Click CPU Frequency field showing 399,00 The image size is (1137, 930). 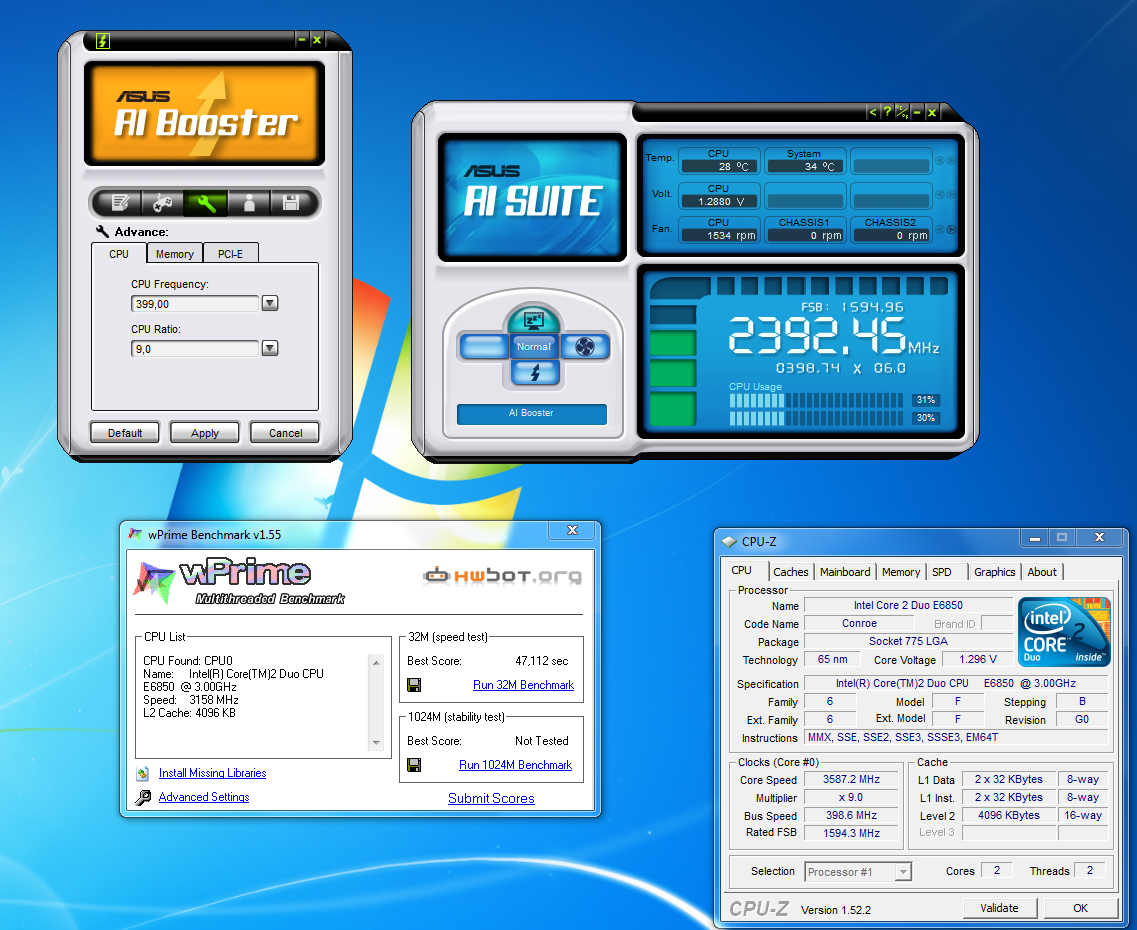[x=194, y=304]
